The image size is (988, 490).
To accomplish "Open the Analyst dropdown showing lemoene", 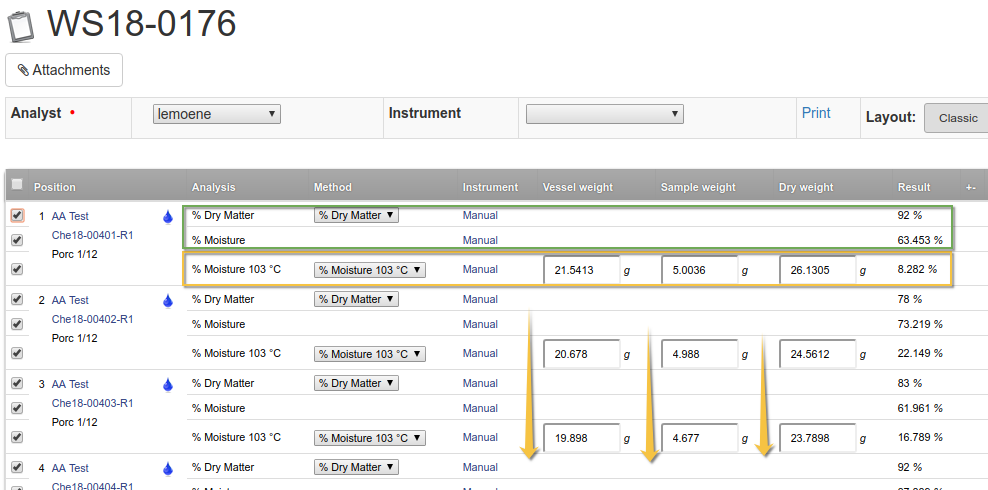I will pyautogui.click(x=216, y=114).
